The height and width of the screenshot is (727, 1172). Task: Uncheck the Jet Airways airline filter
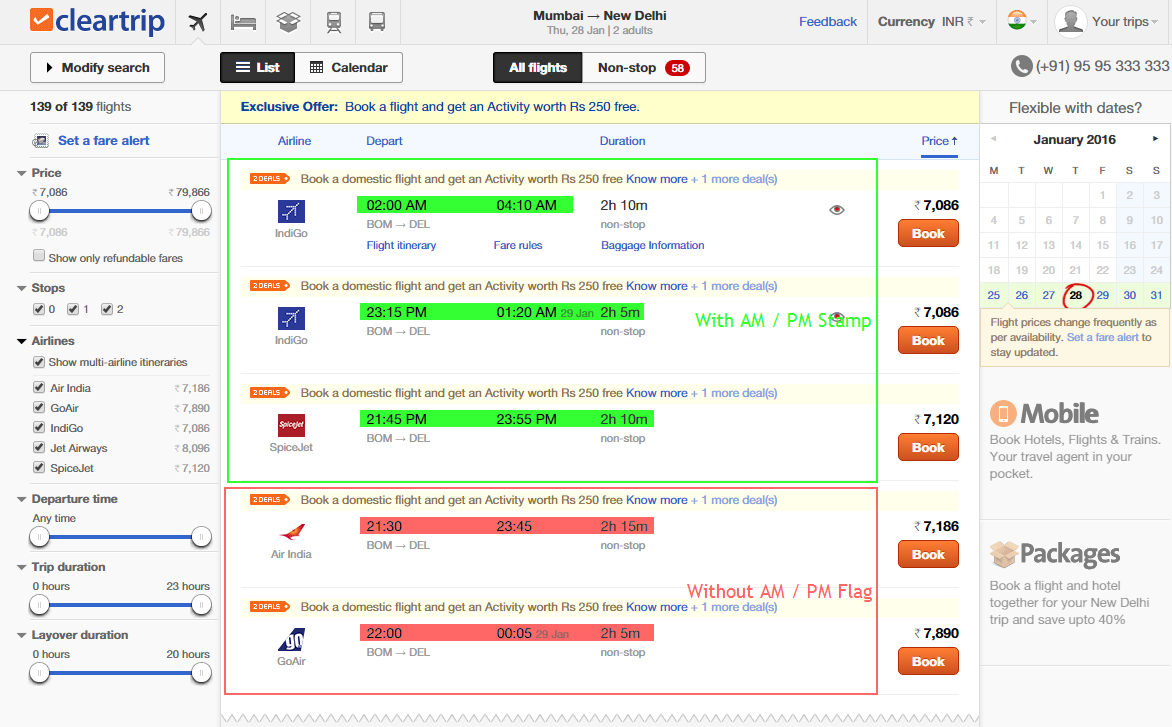click(x=39, y=448)
